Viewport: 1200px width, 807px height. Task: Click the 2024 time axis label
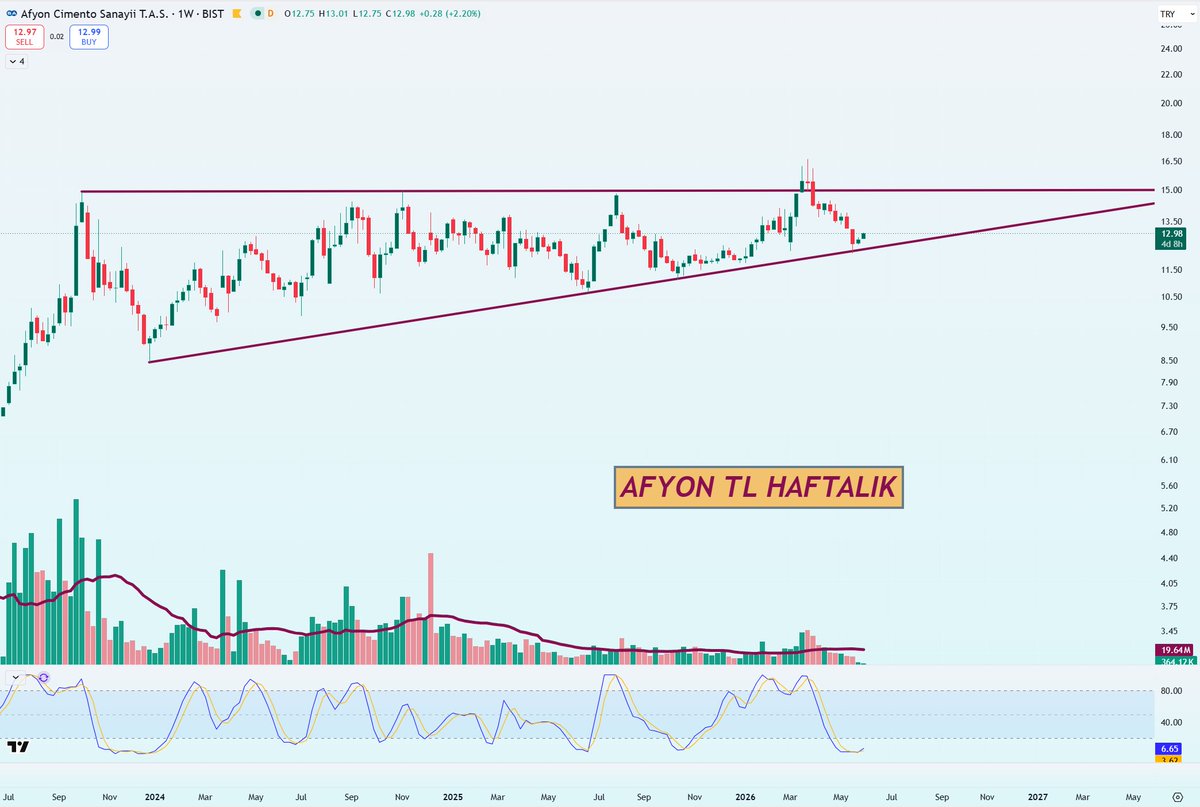coord(155,797)
